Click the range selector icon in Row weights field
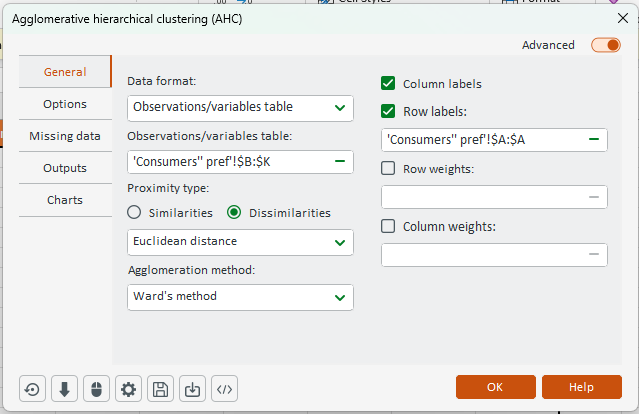Image resolution: width=639 pixels, height=414 pixels. (x=594, y=197)
